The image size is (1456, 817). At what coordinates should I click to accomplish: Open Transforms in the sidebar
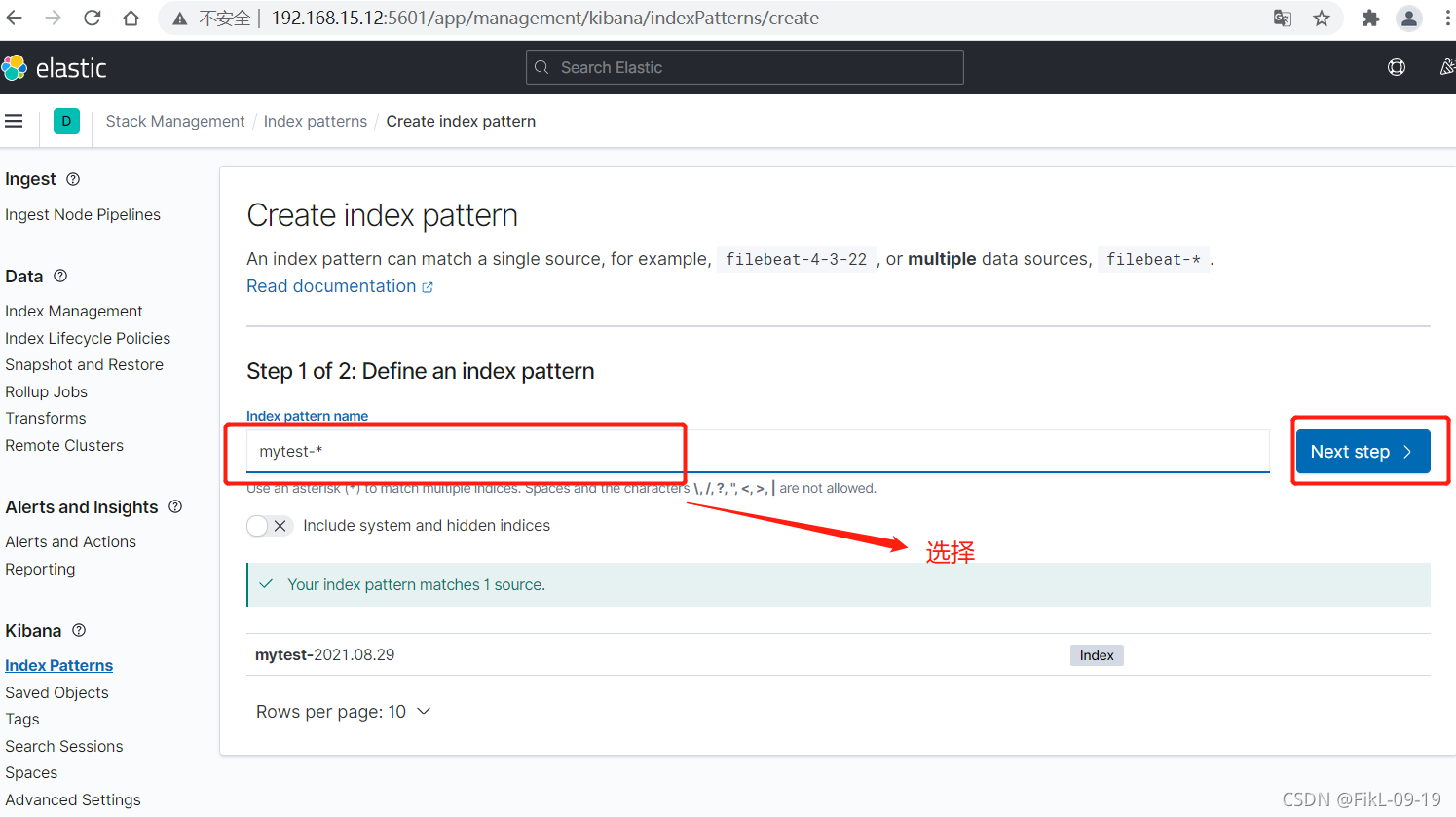(x=46, y=418)
